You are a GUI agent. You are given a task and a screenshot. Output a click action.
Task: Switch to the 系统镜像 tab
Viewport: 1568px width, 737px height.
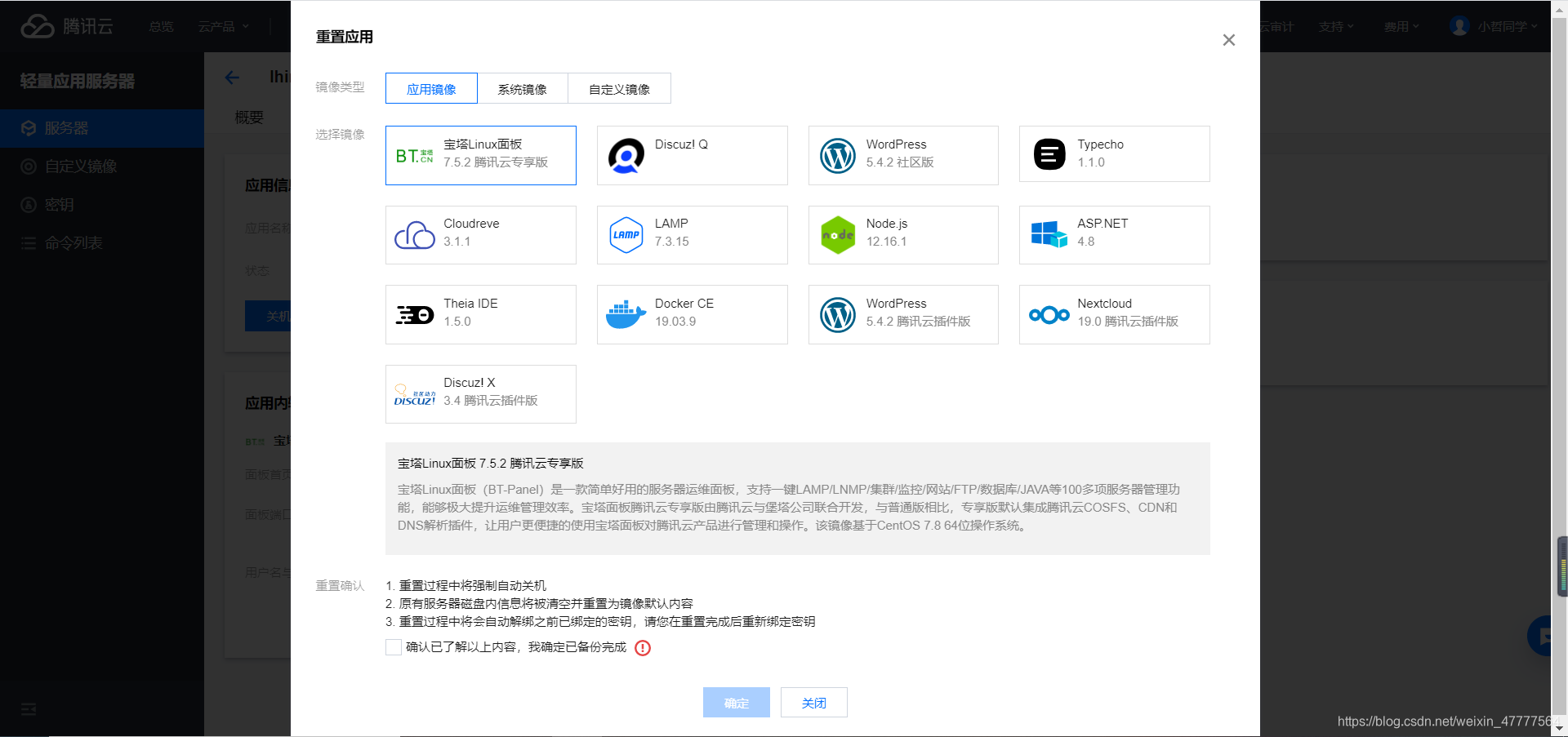coord(523,88)
